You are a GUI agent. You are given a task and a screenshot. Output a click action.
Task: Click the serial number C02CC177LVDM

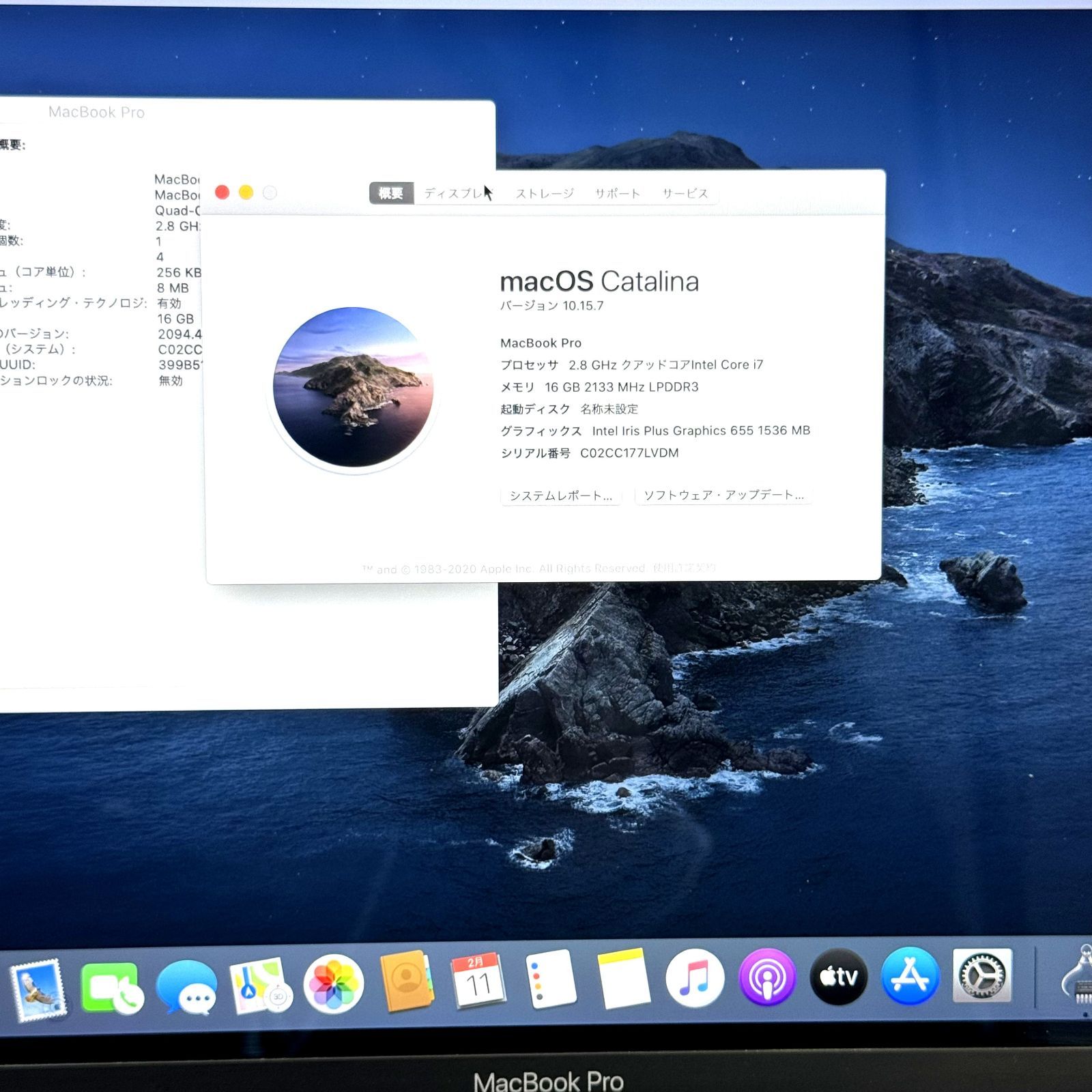629,452
